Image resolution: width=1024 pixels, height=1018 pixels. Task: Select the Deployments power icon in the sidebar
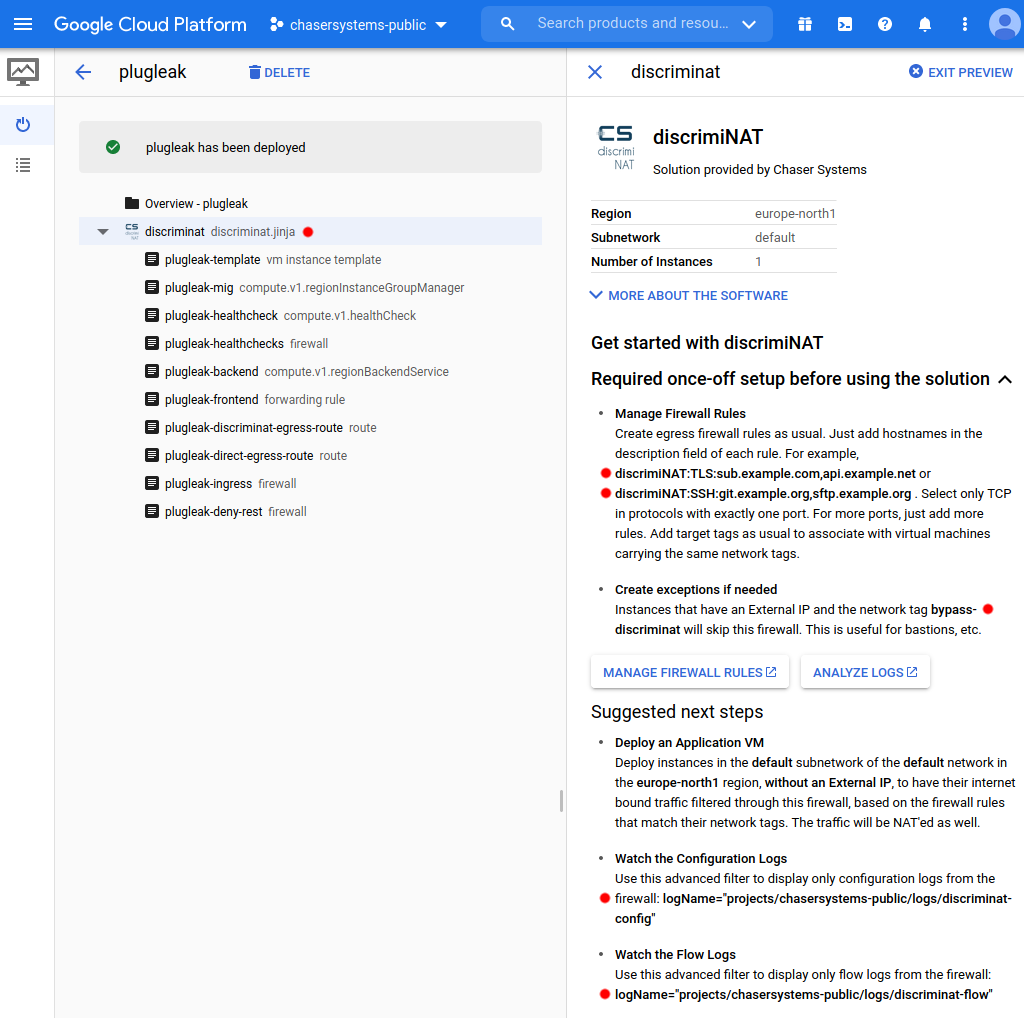[22, 124]
